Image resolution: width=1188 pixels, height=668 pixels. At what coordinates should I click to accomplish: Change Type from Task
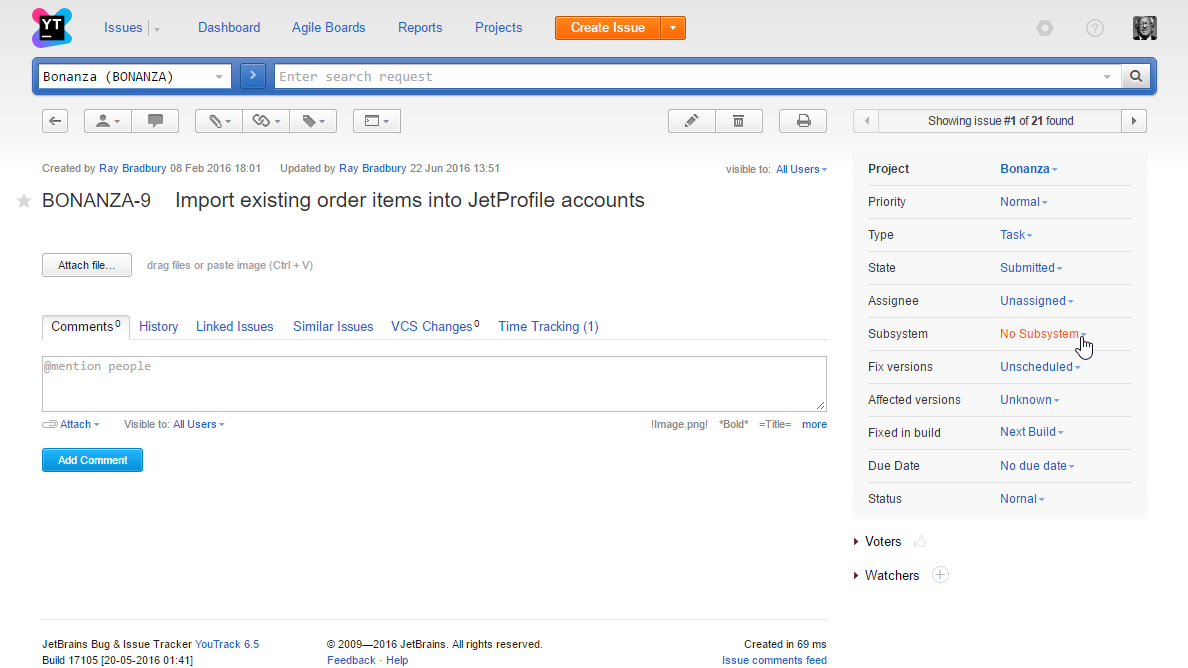[x=1016, y=236]
